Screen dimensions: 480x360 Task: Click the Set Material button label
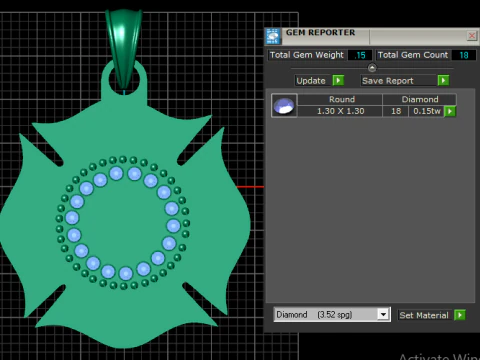(424, 315)
